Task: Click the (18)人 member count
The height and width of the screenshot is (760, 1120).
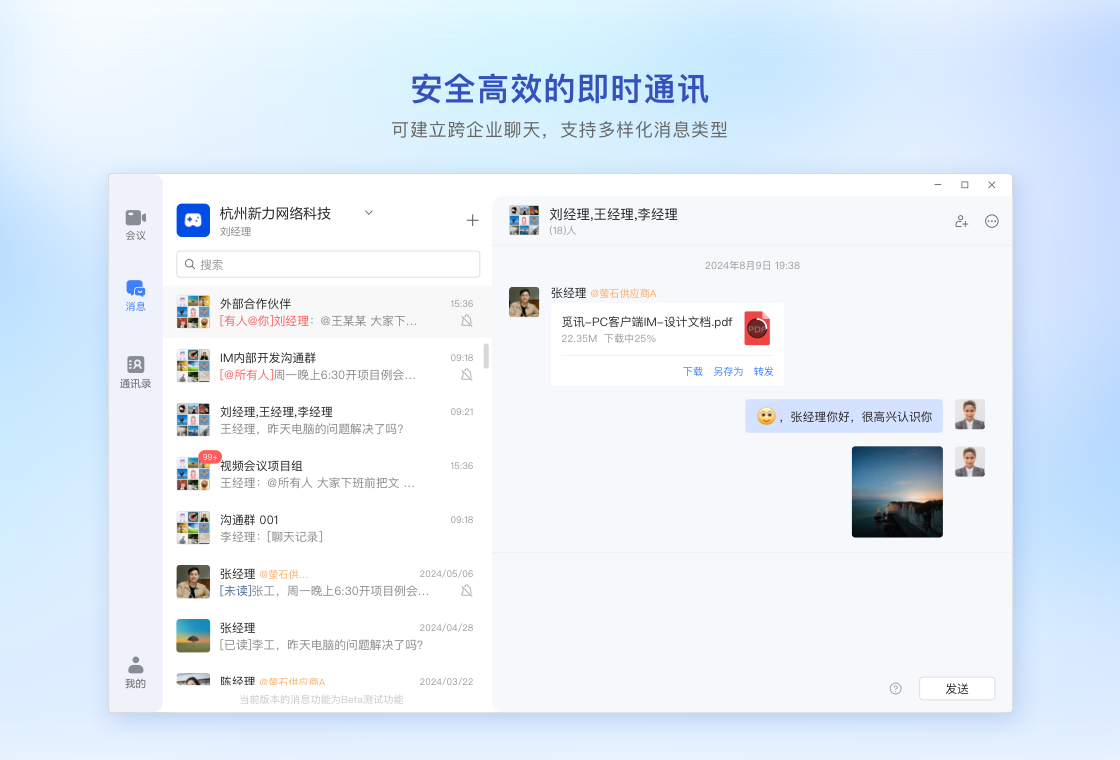Action: [x=562, y=231]
